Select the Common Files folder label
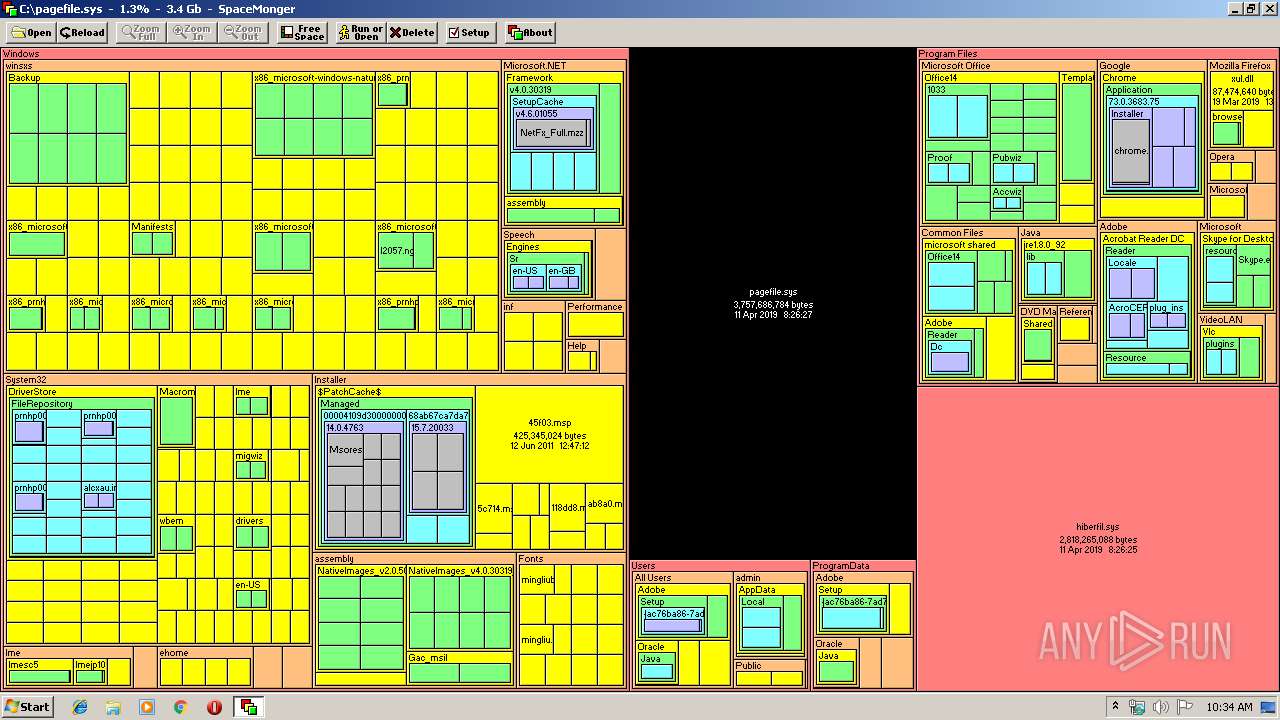The image size is (1280, 720). (x=952, y=233)
